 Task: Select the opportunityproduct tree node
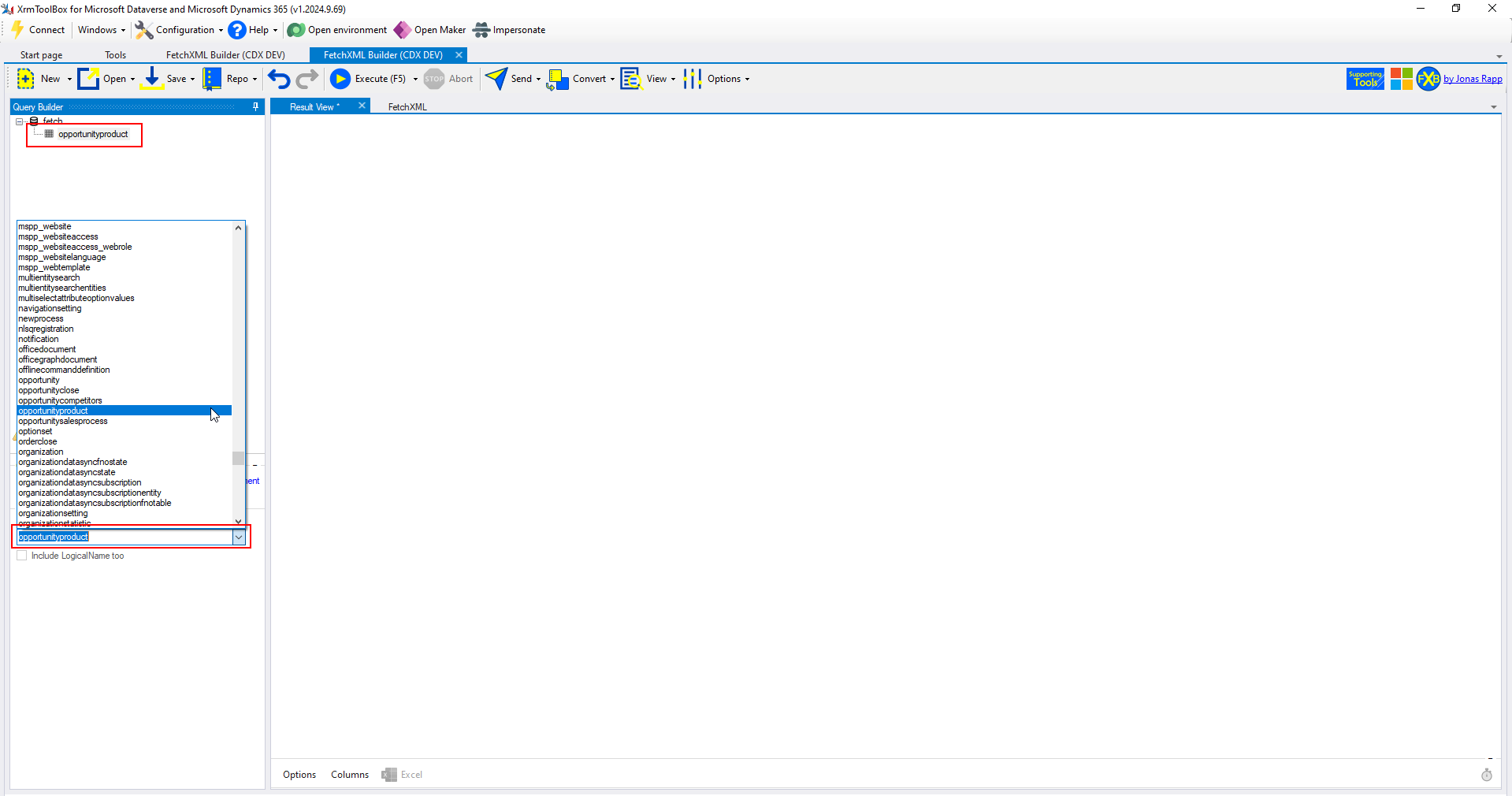coord(93,134)
